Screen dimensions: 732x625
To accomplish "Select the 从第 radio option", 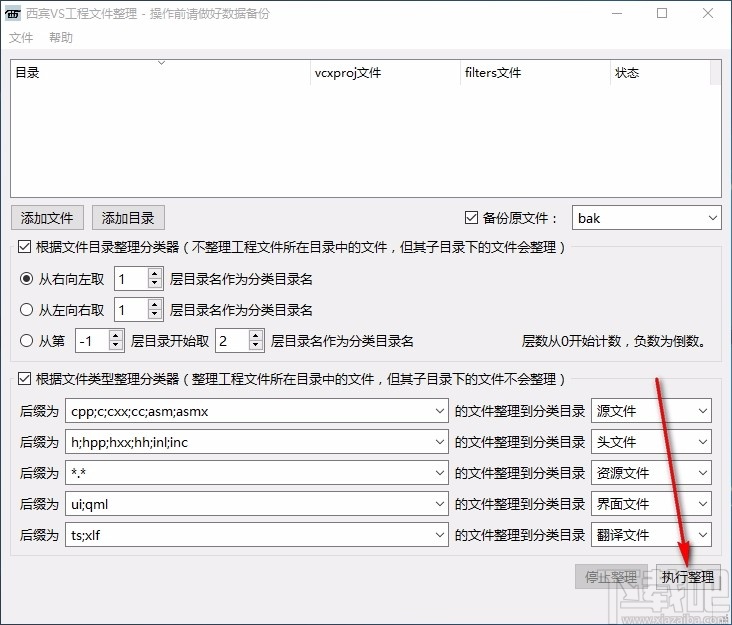I will pyautogui.click(x=27, y=341).
